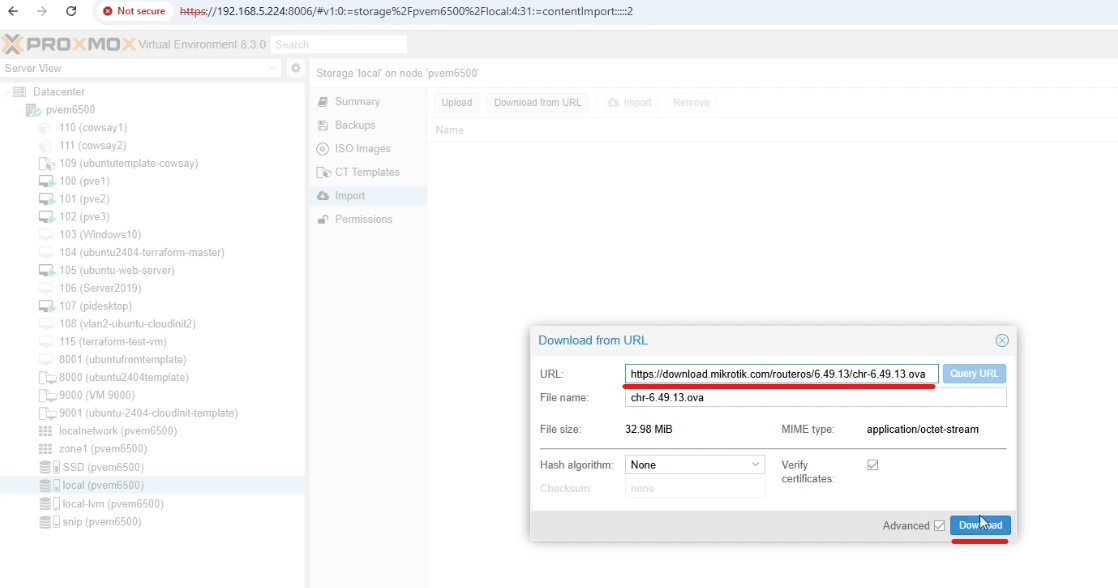Focus the Proxmox Search box
Image resolution: width=1118 pixels, height=588 pixels.
click(x=339, y=44)
